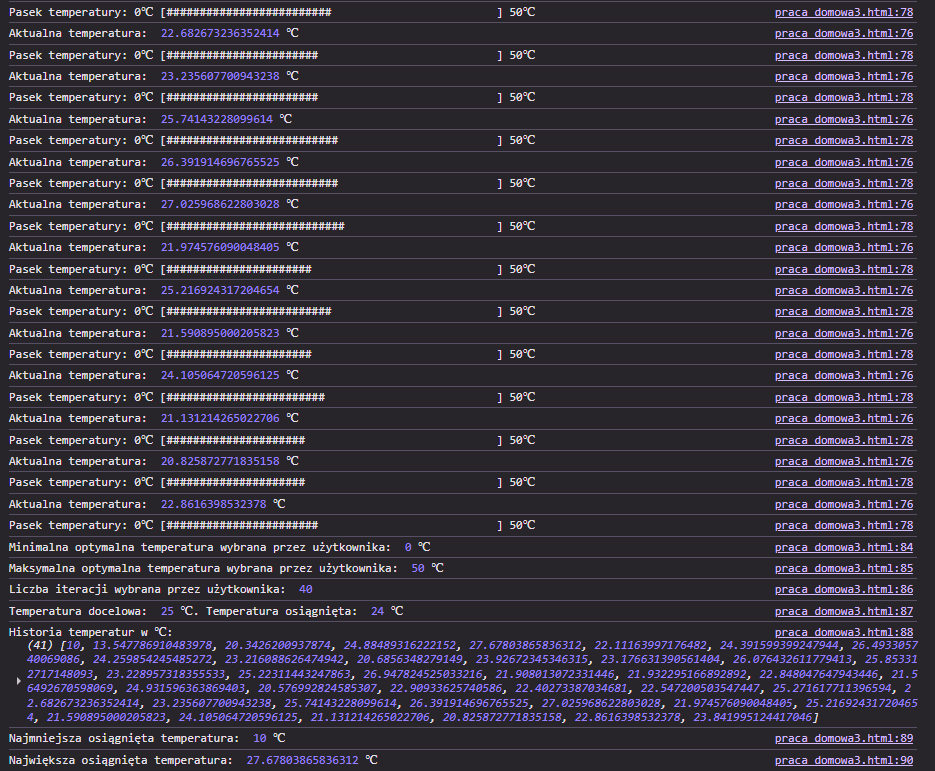Screen dimensions: 935x771
Task: Jump to source praca_domowa3.html:89
Action: point(843,738)
